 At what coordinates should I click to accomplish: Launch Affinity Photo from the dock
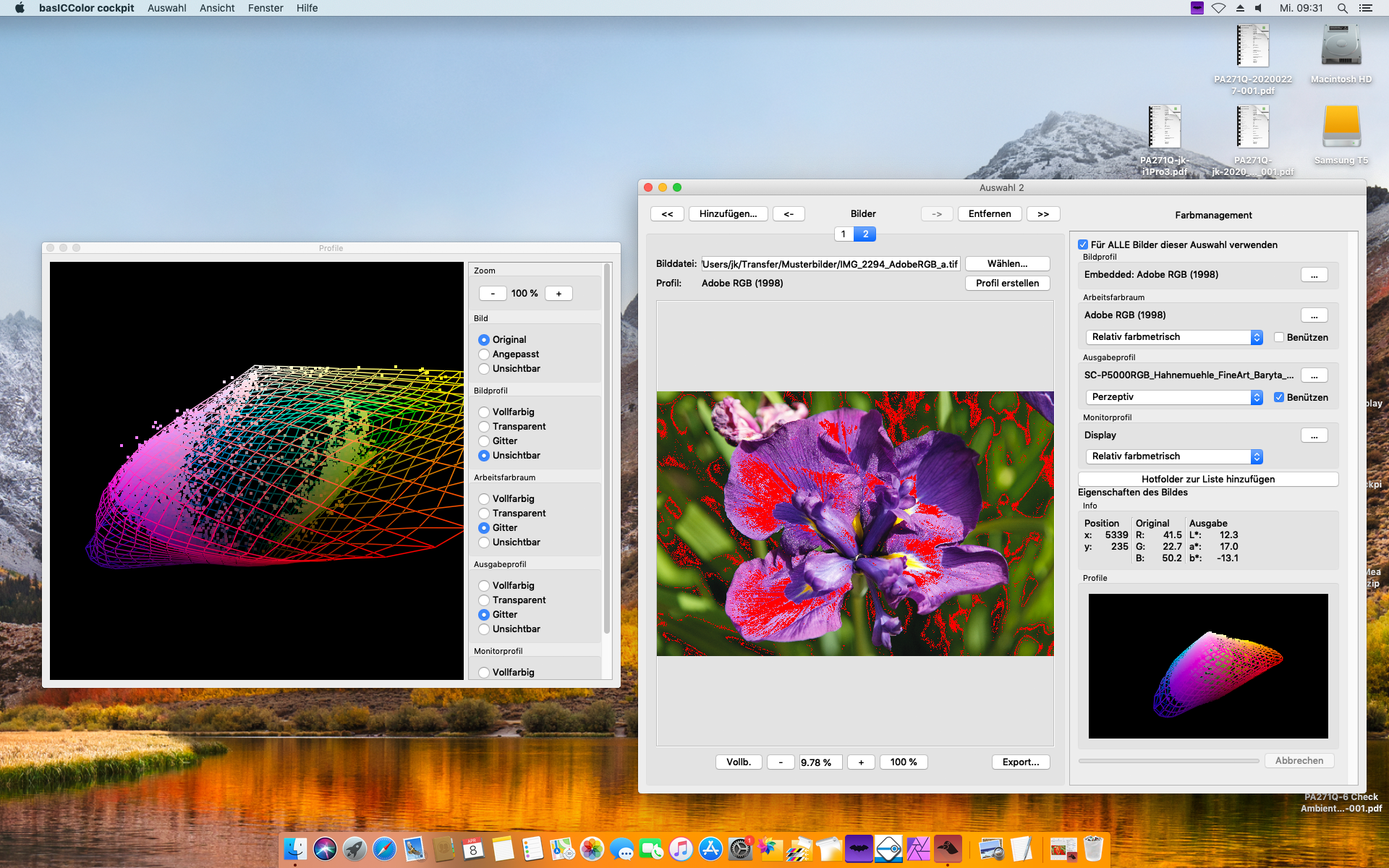(918, 848)
